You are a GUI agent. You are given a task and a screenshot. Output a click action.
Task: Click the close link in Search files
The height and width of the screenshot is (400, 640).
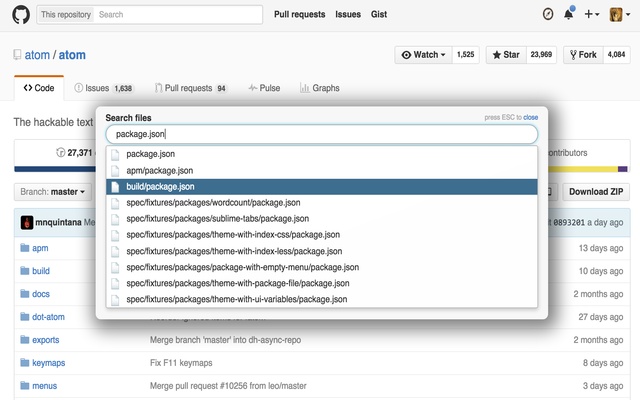click(530, 117)
